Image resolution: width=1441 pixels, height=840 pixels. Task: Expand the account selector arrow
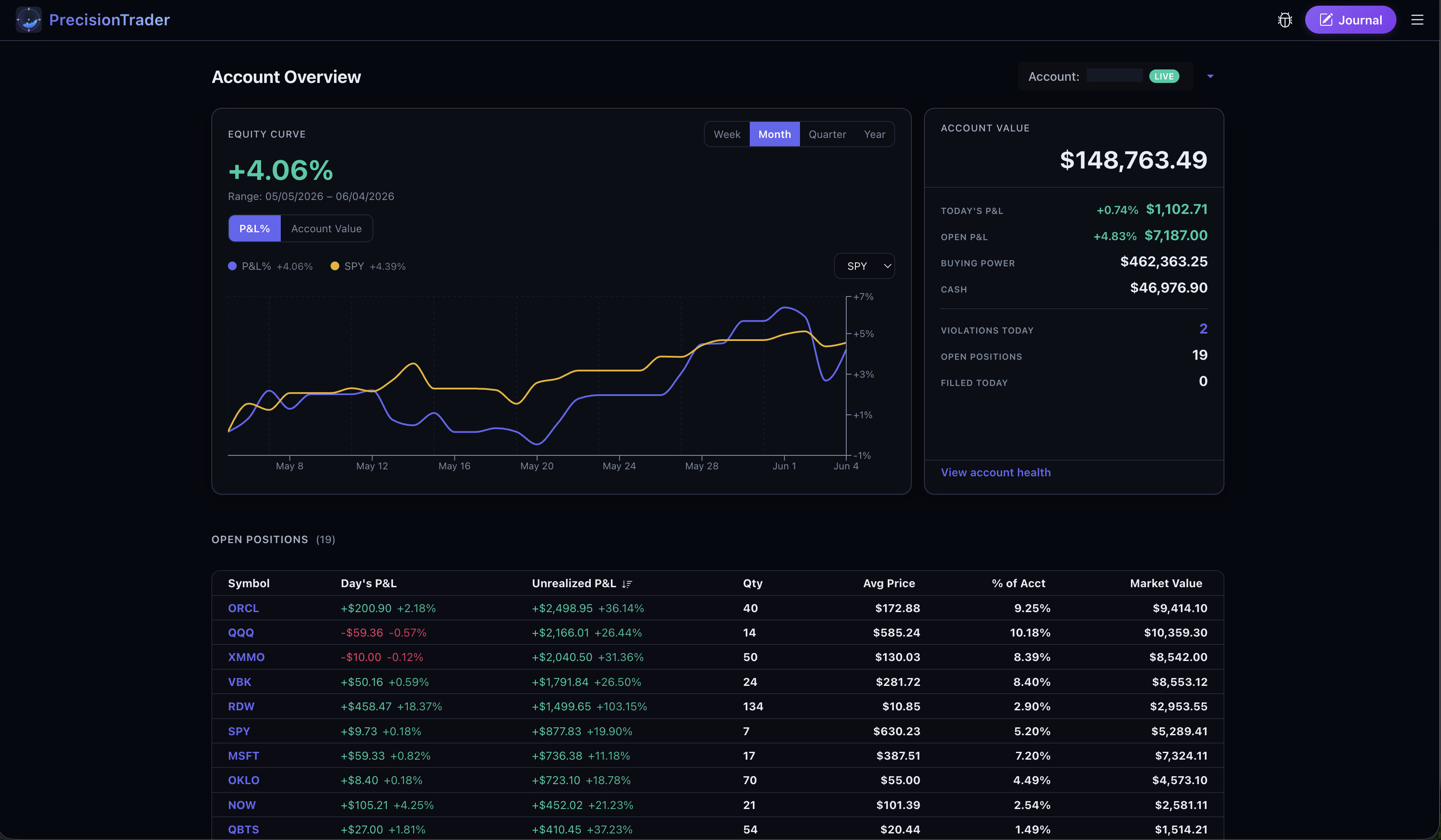click(1210, 76)
